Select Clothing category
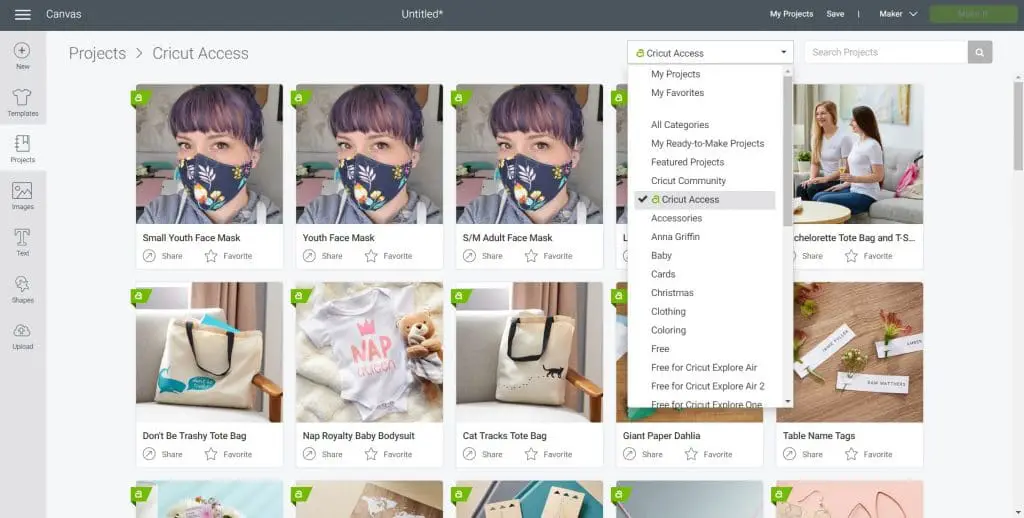Screen dimensions: 1024x518 (x=668, y=312)
